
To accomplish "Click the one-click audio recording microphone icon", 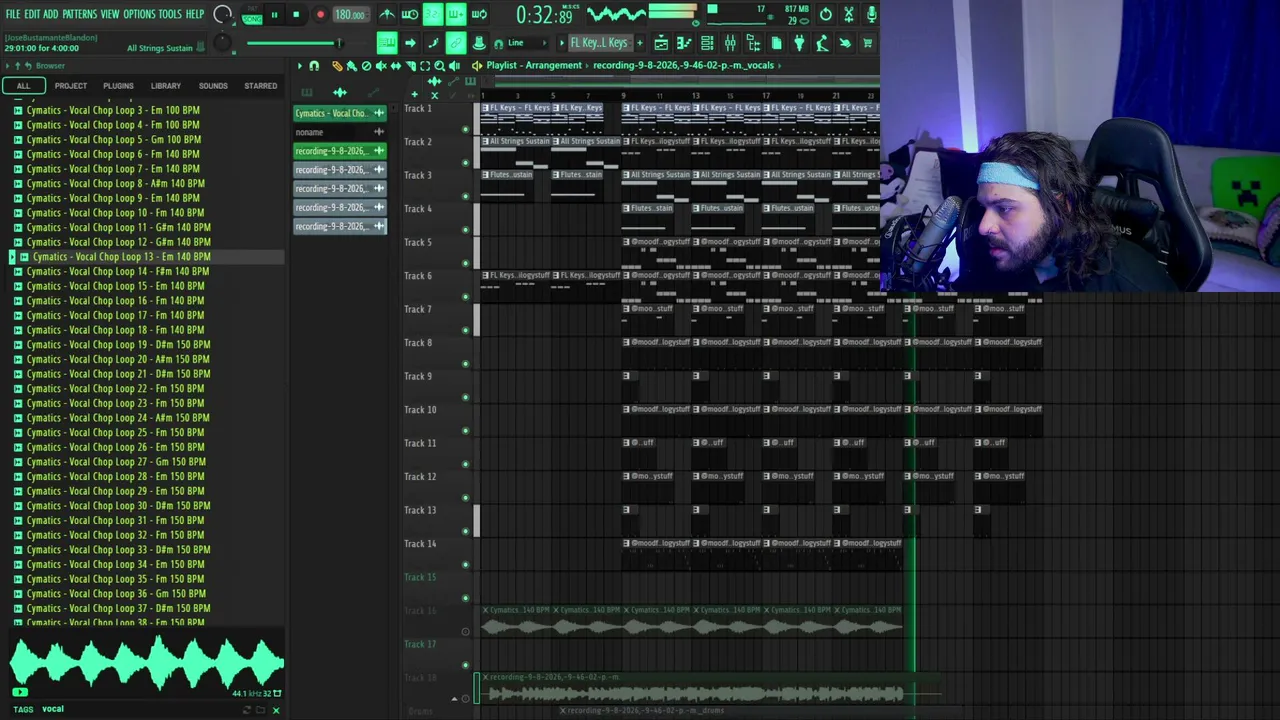I will [x=872, y=14].
